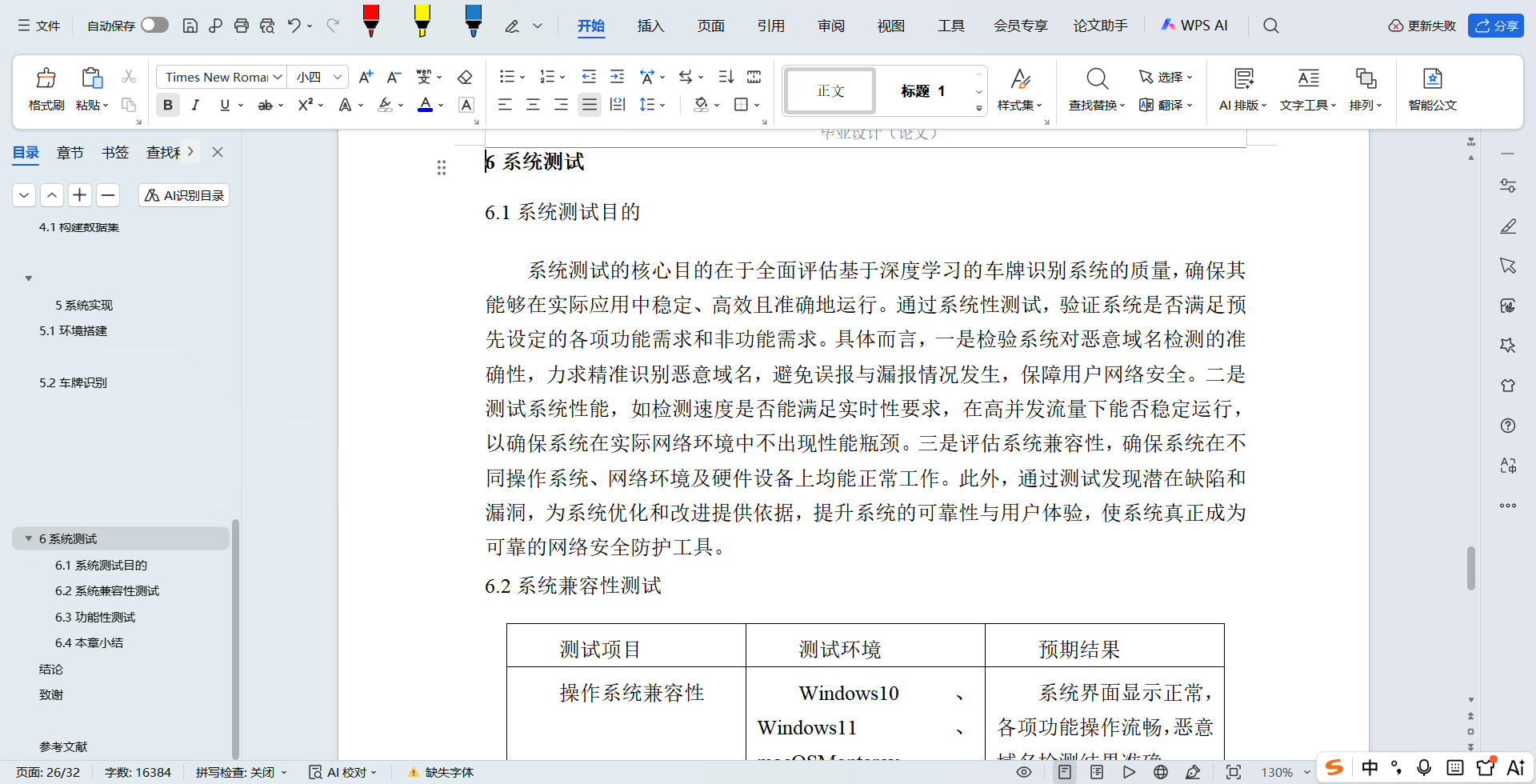Click the Paste (粘贴) clipboard icon
Viewport: 1536px width, 784px height.
(x=92, y=78)
